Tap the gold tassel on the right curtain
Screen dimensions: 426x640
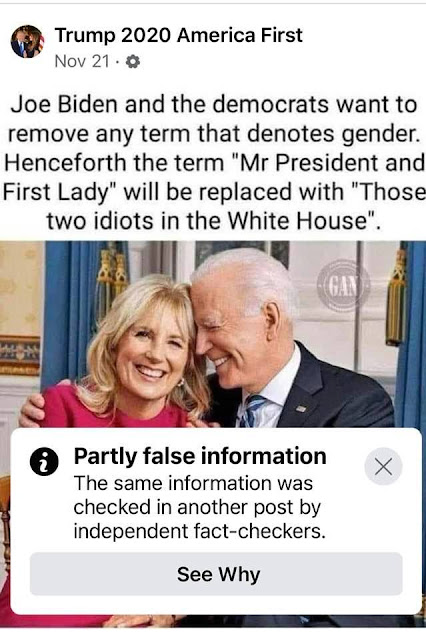pyautogui.click(x=396, y=298)
